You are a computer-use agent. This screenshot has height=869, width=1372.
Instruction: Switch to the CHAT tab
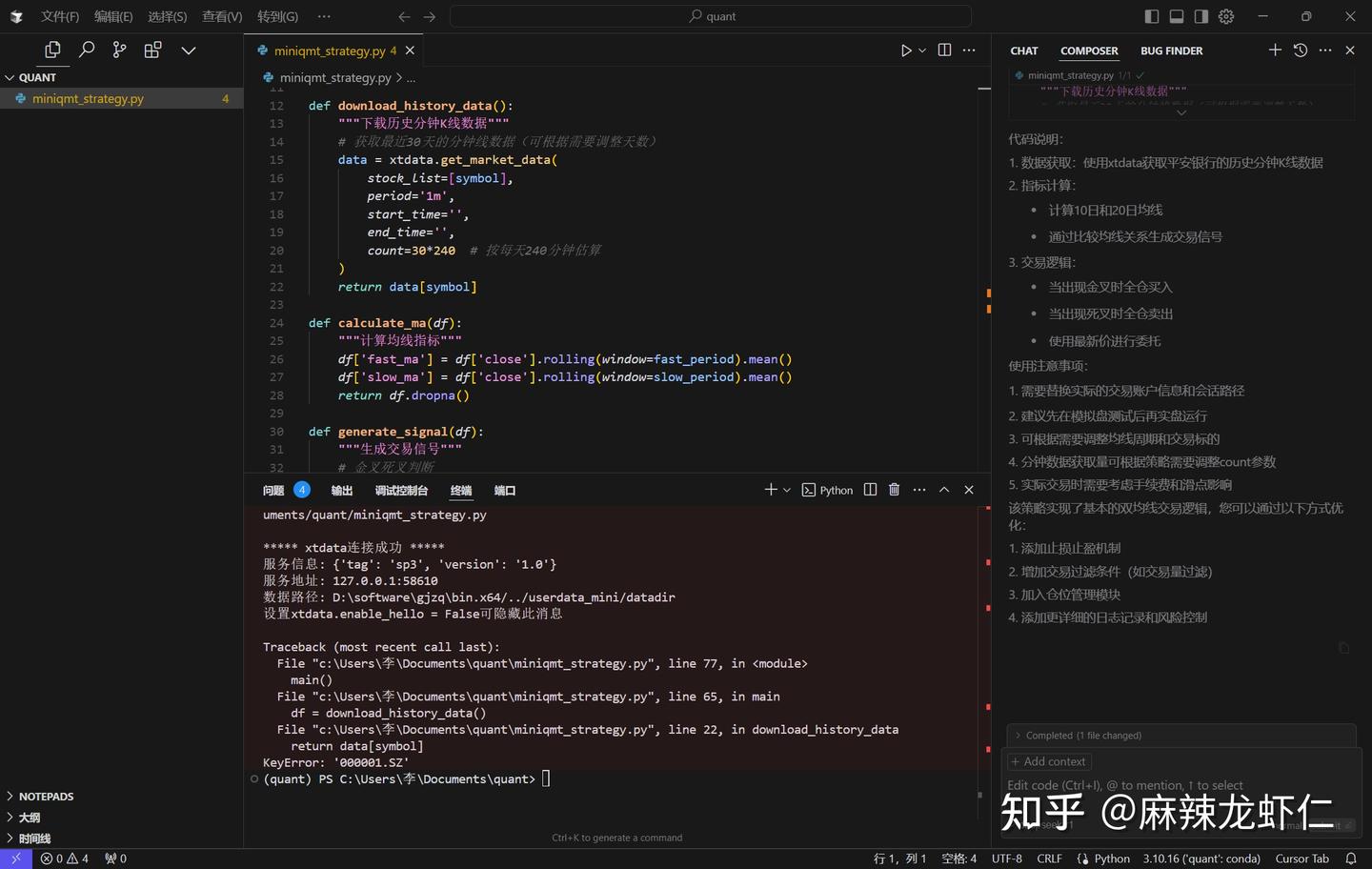[1024, 51]
